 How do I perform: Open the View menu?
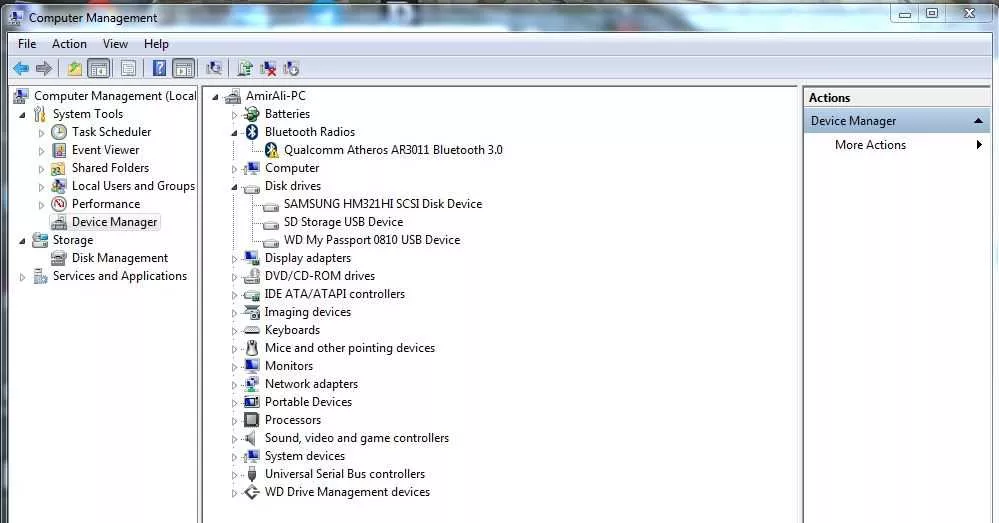click(x=115, y=44)
